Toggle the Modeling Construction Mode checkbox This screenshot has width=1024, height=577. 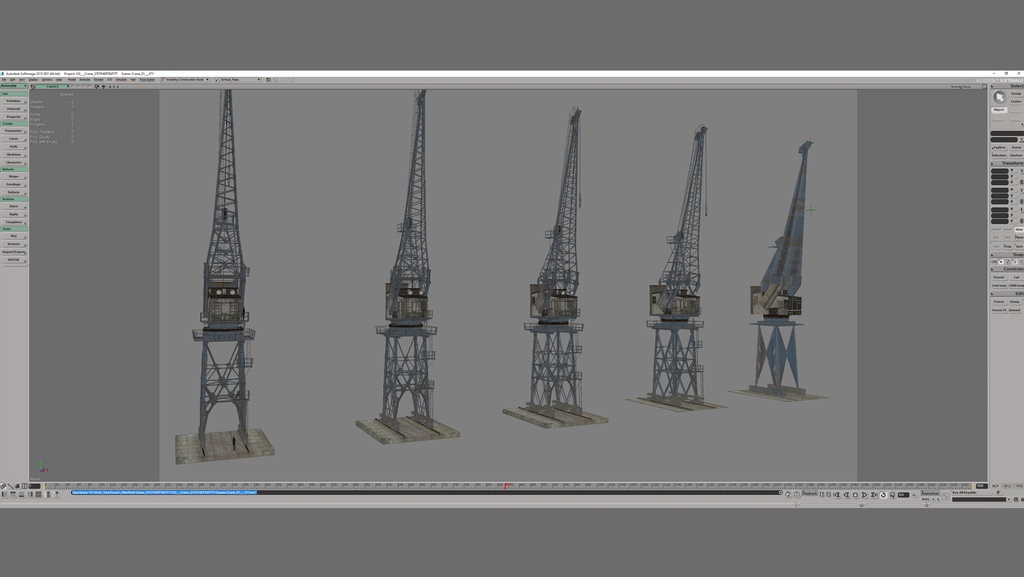[163, 79]
